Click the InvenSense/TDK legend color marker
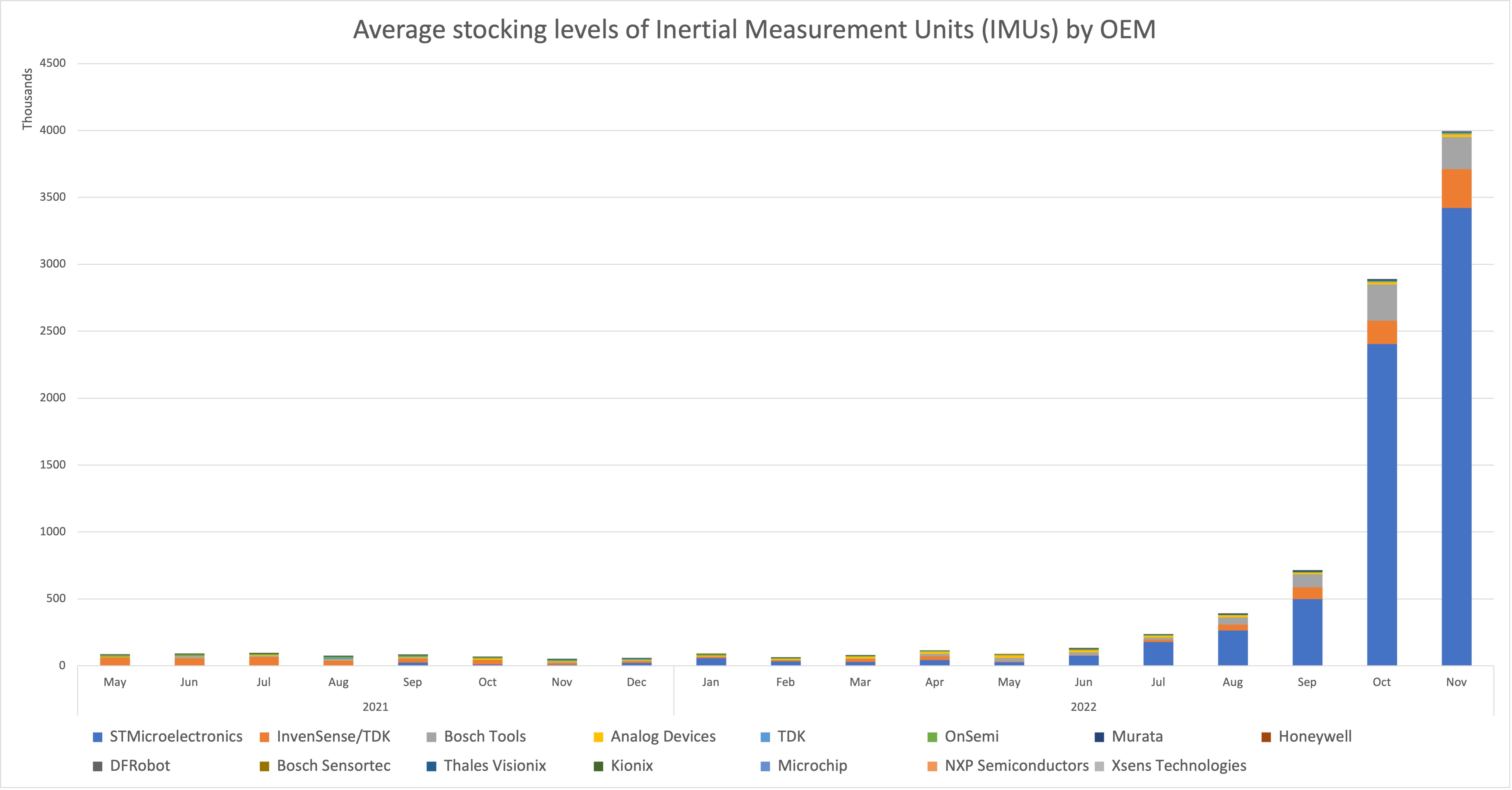The width and height of the screenshot is (1512, 790). pyautogui.click(x=265, y=737)
